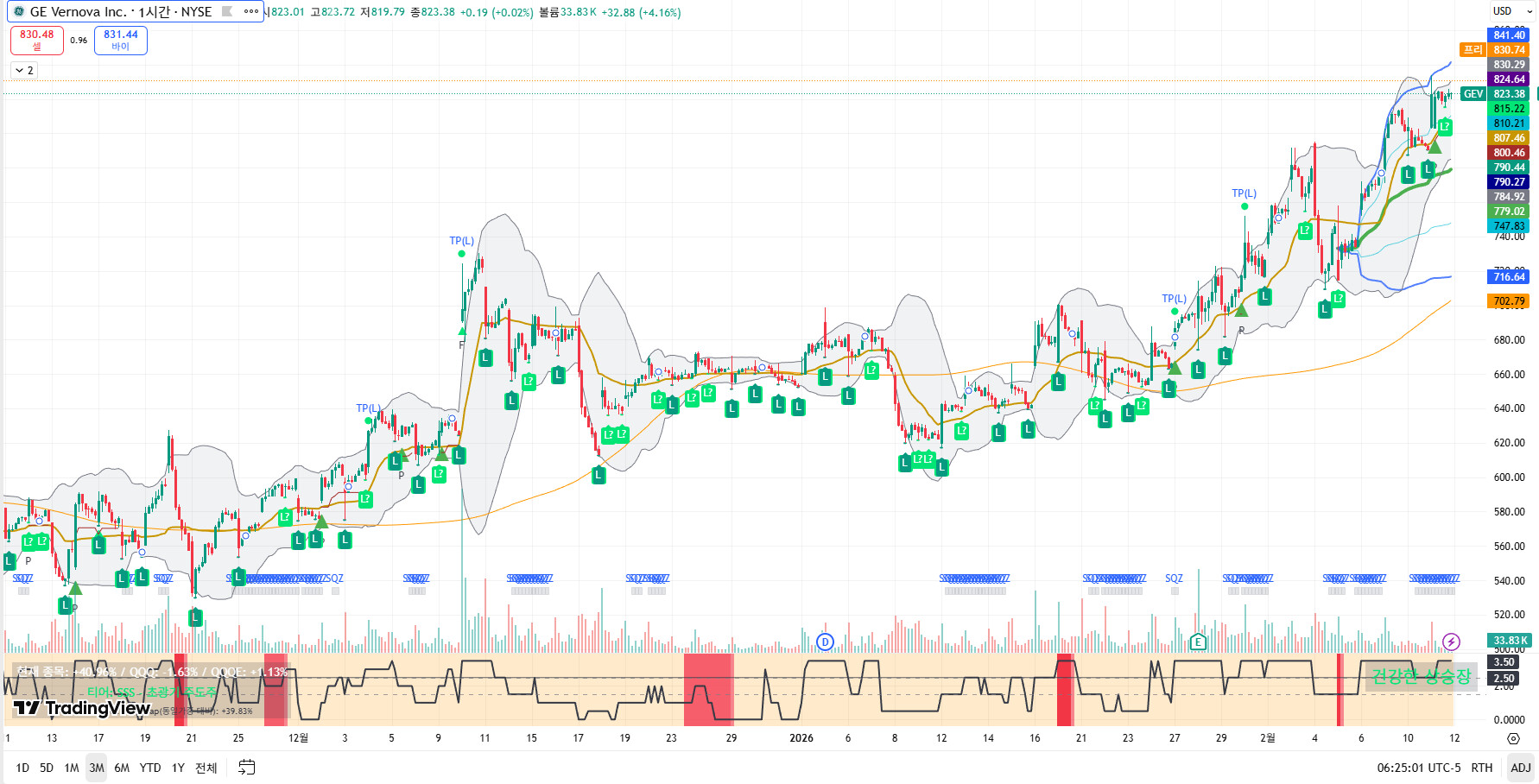Image resolution: width=1539 pixels, height=784 pixels.
Task: Select the 1D range tab
Action: point(22,768)
